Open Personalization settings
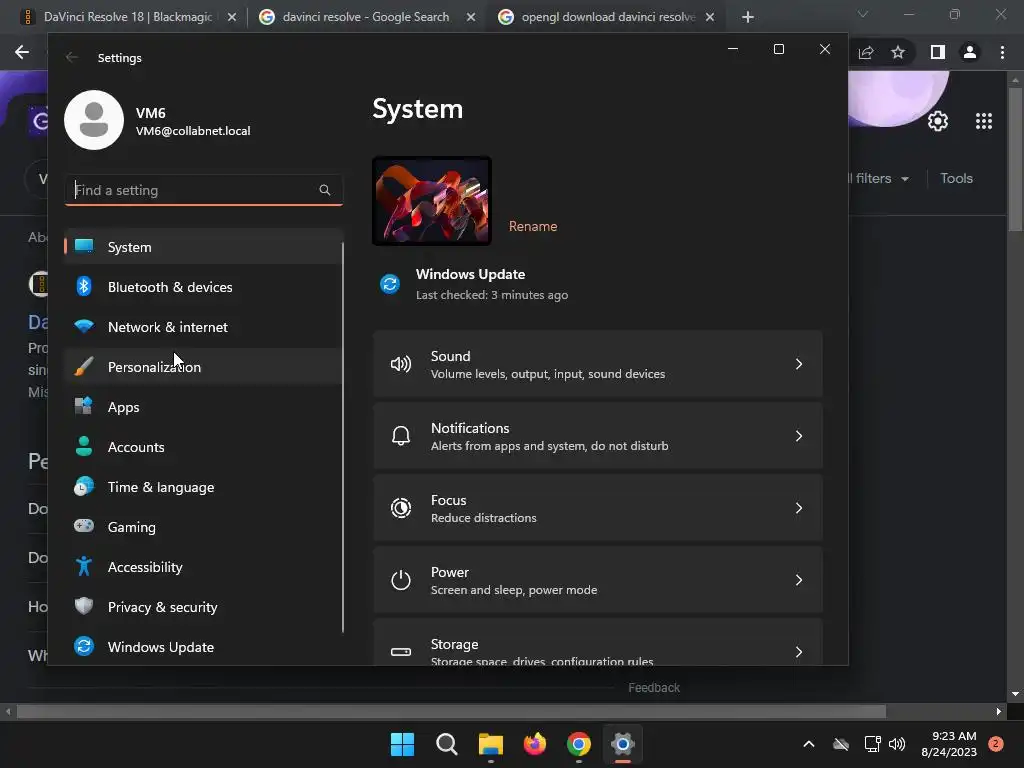The width and height of the screenshot is (1024, 768). coord(203,366)
